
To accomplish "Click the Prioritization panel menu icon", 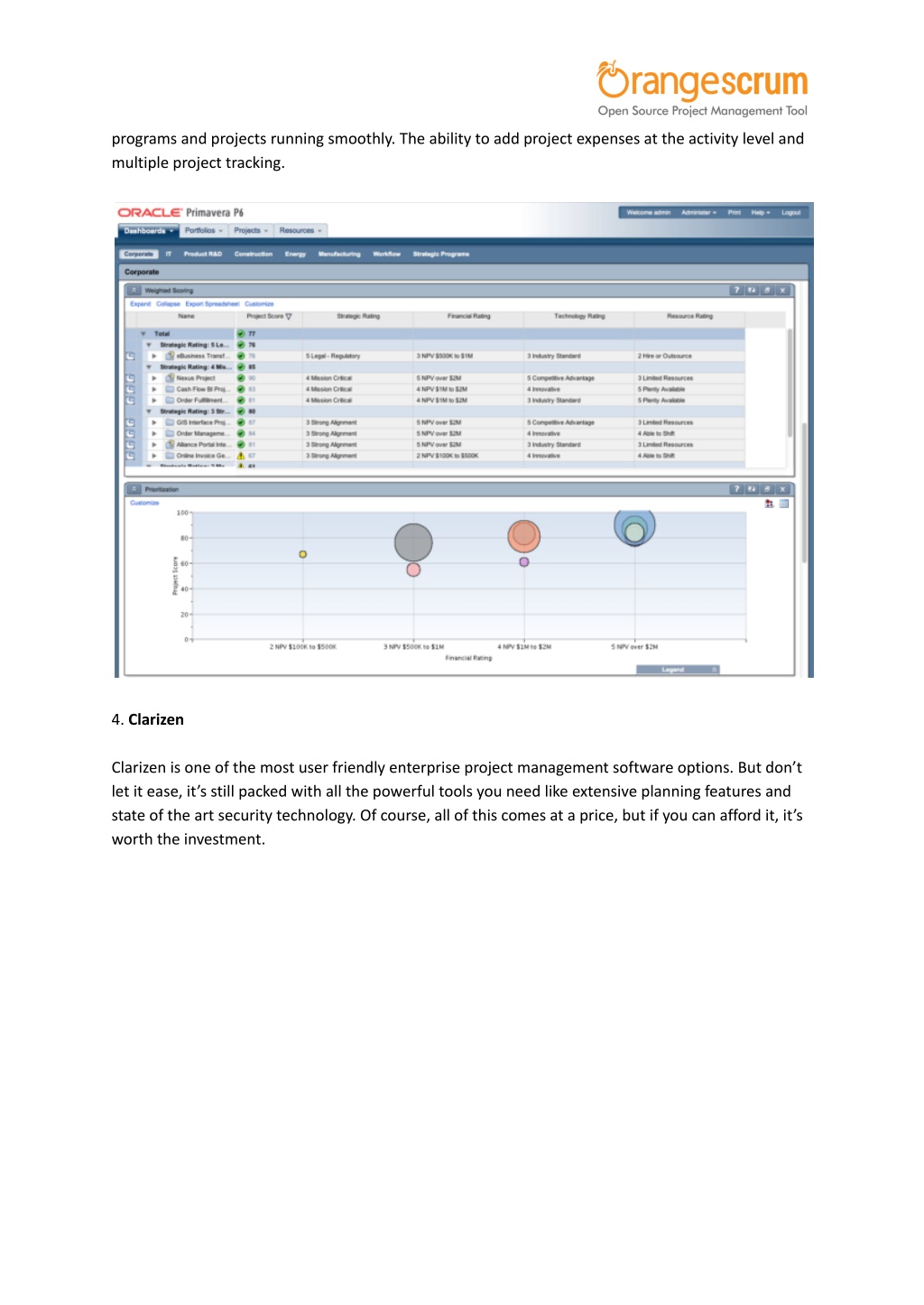I will coord(134,489).
